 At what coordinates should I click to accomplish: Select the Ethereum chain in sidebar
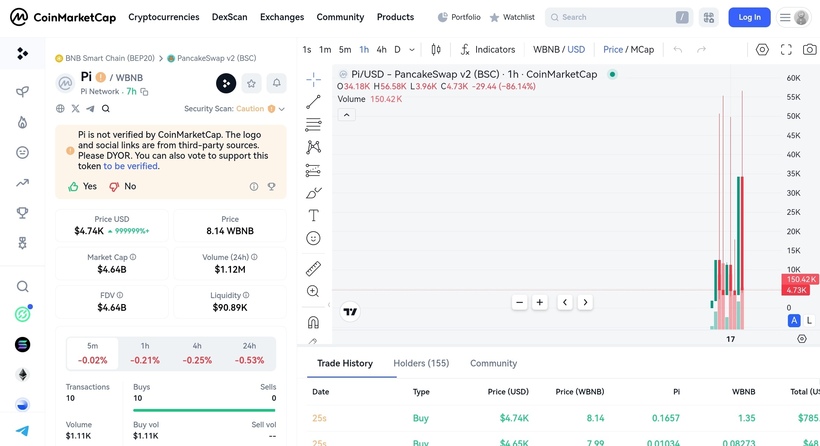(x=22, y=374)
